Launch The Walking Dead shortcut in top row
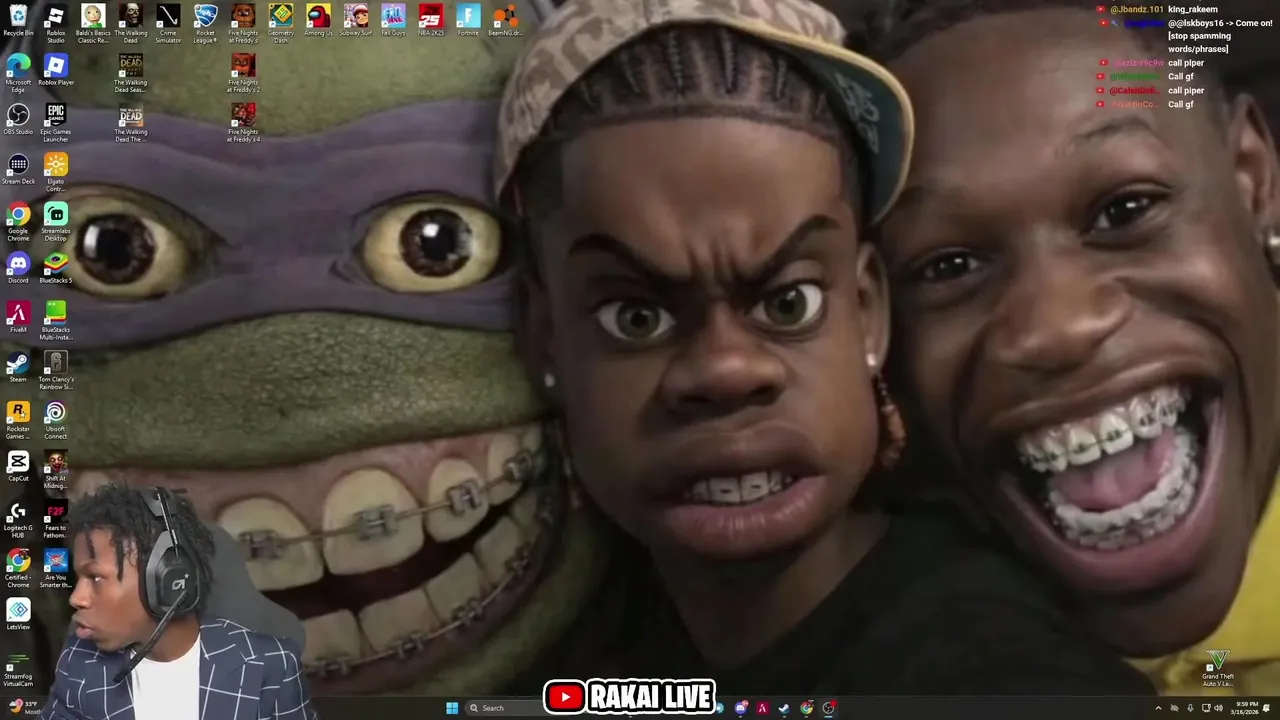Viewport: 1280px width, 720px height. coord(131,24)
